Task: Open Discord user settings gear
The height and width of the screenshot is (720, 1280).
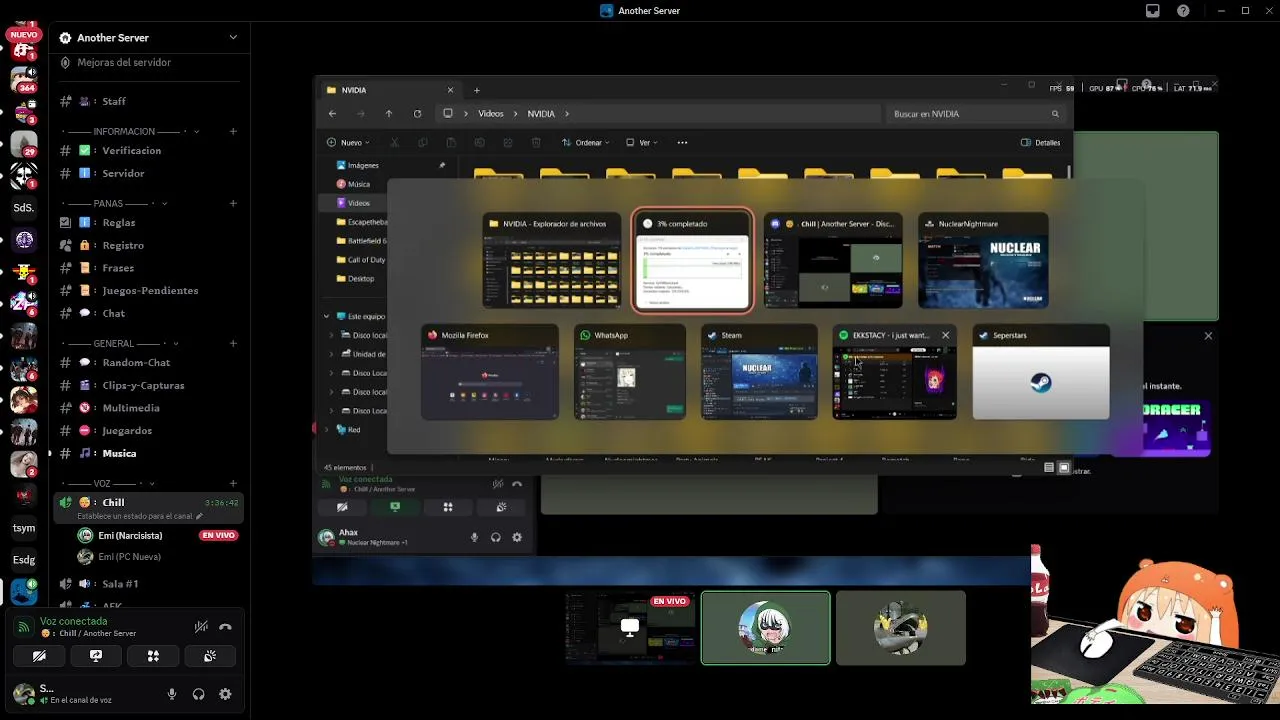Action: 225,694
